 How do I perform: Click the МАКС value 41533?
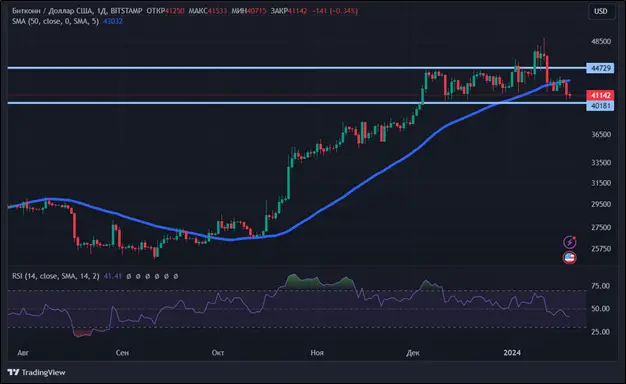(x=217, y=11)
